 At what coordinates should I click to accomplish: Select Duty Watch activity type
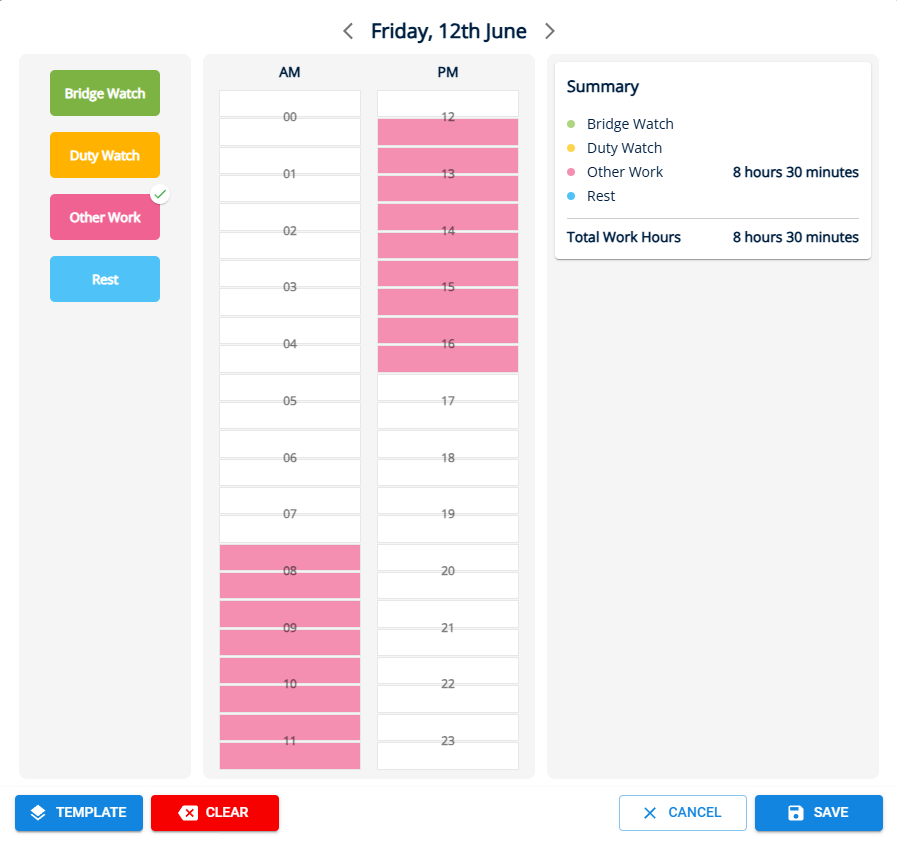click(x=105, y=155)
